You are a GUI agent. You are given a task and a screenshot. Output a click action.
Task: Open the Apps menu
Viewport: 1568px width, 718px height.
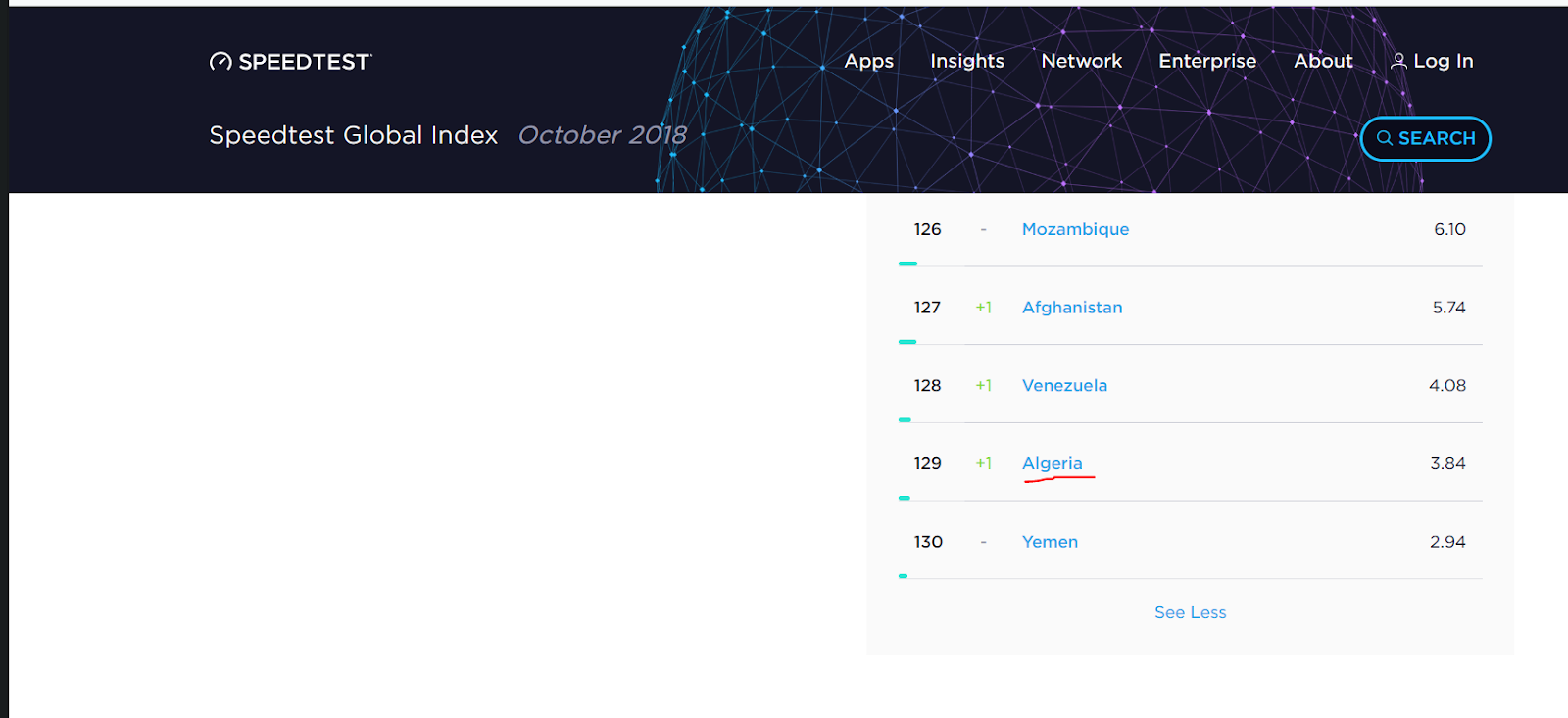[869, 61]
